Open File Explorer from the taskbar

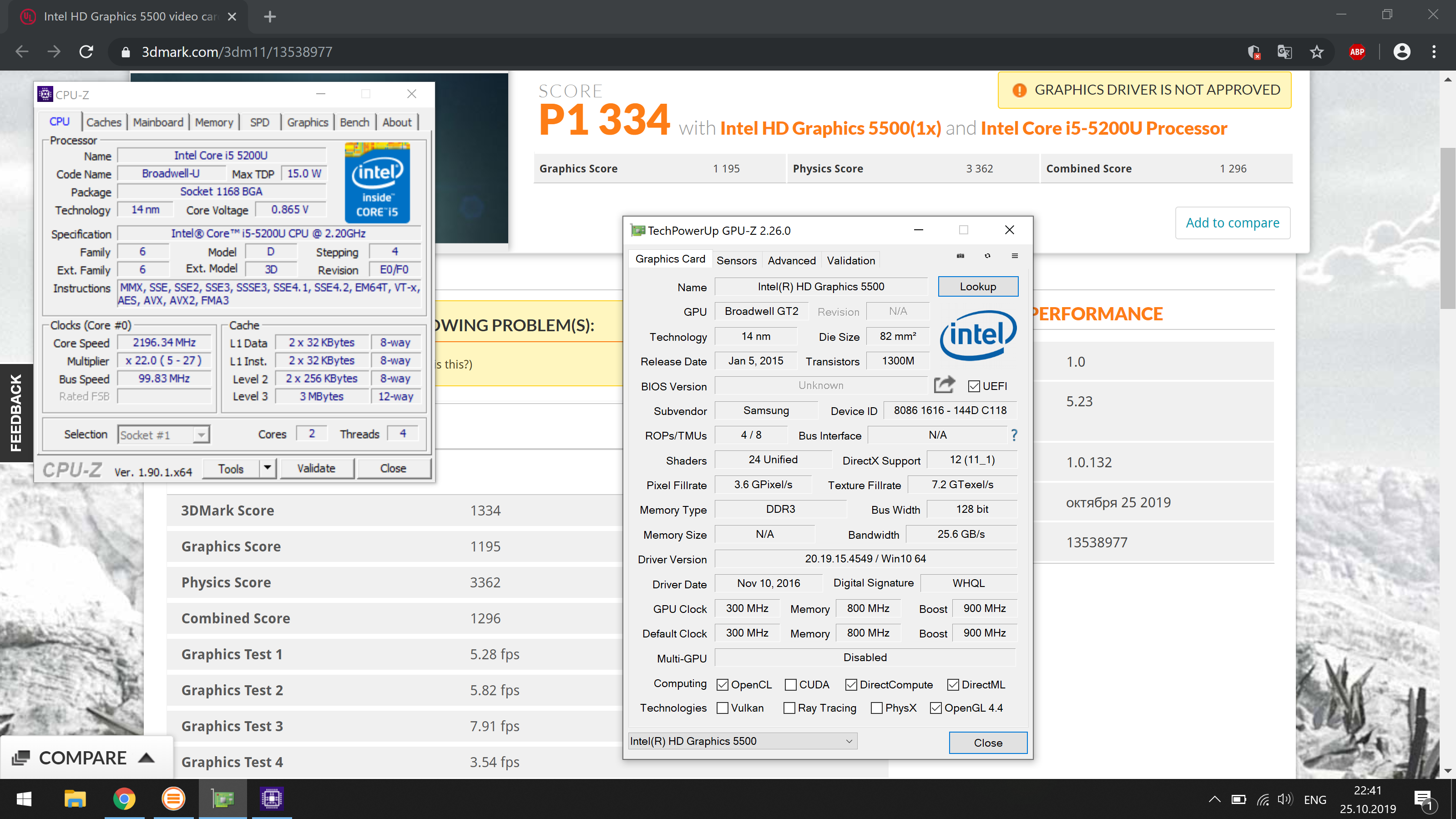pyautogui.click(x=75, y=799)
